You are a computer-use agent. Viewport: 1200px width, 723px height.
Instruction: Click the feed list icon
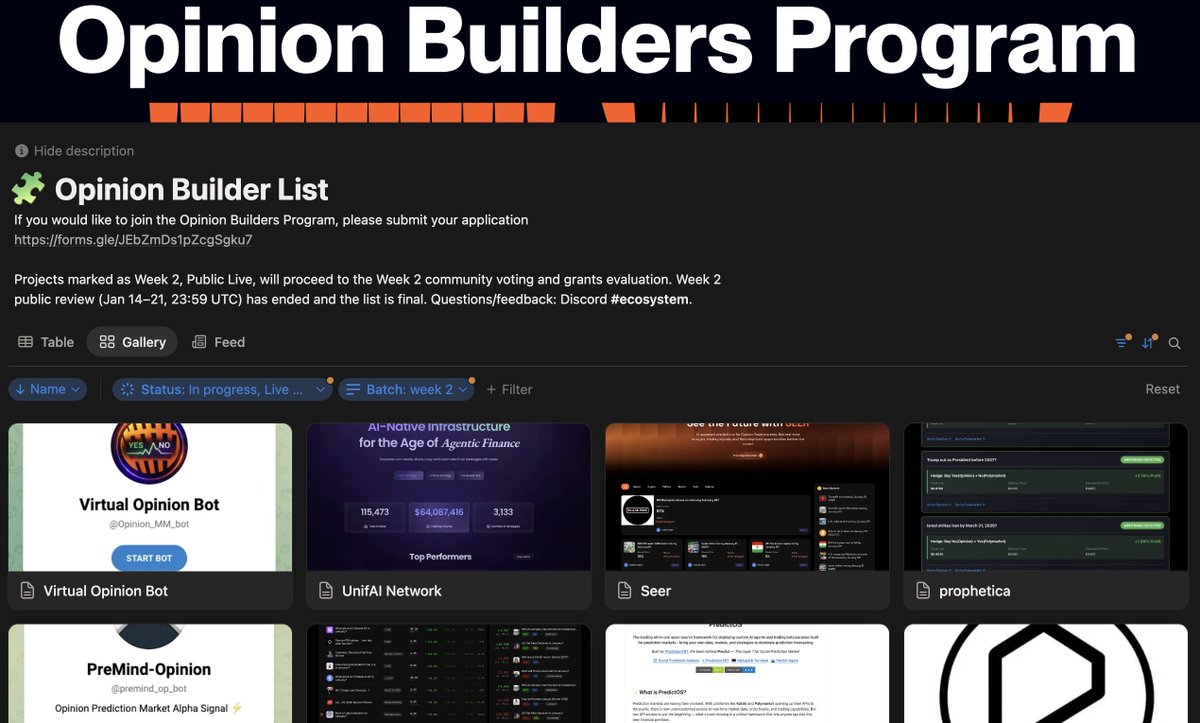[x=199, y=342]
